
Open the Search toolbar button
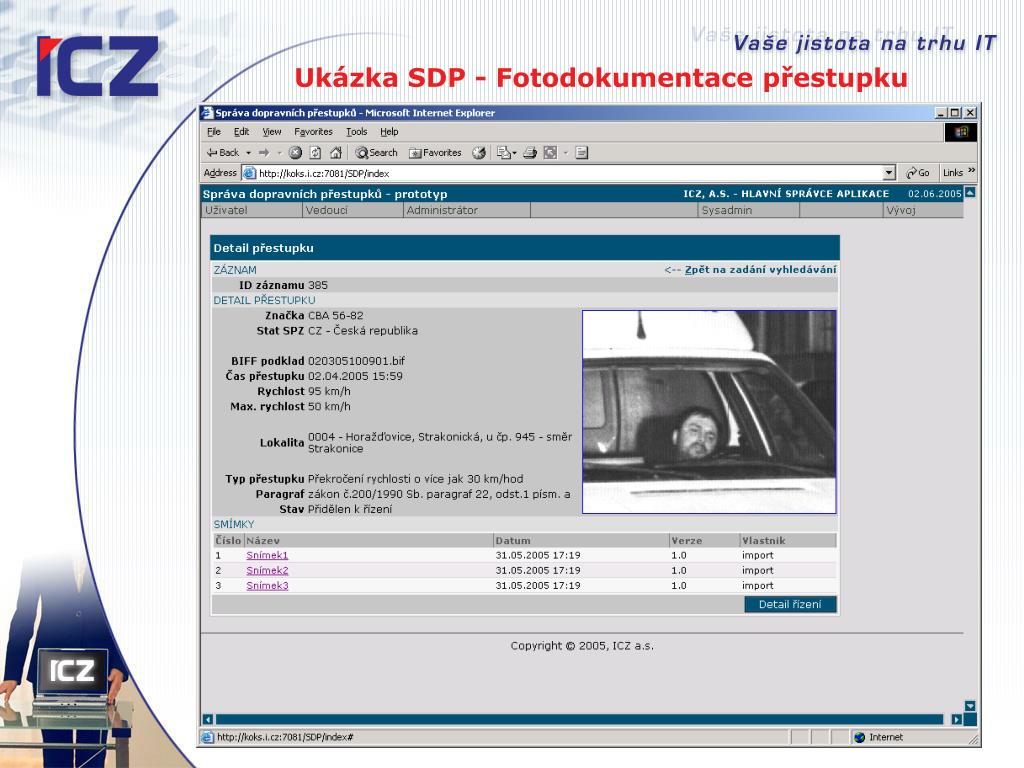(x=376, y=153)
